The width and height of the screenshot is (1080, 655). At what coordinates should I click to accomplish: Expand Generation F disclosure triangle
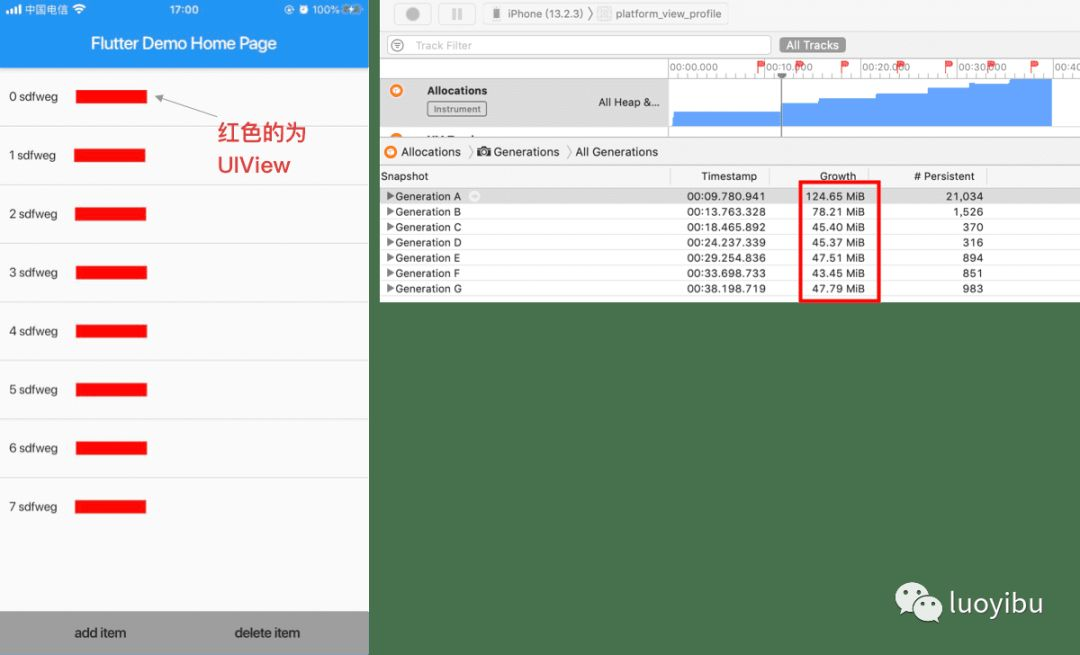coord(391,273)
